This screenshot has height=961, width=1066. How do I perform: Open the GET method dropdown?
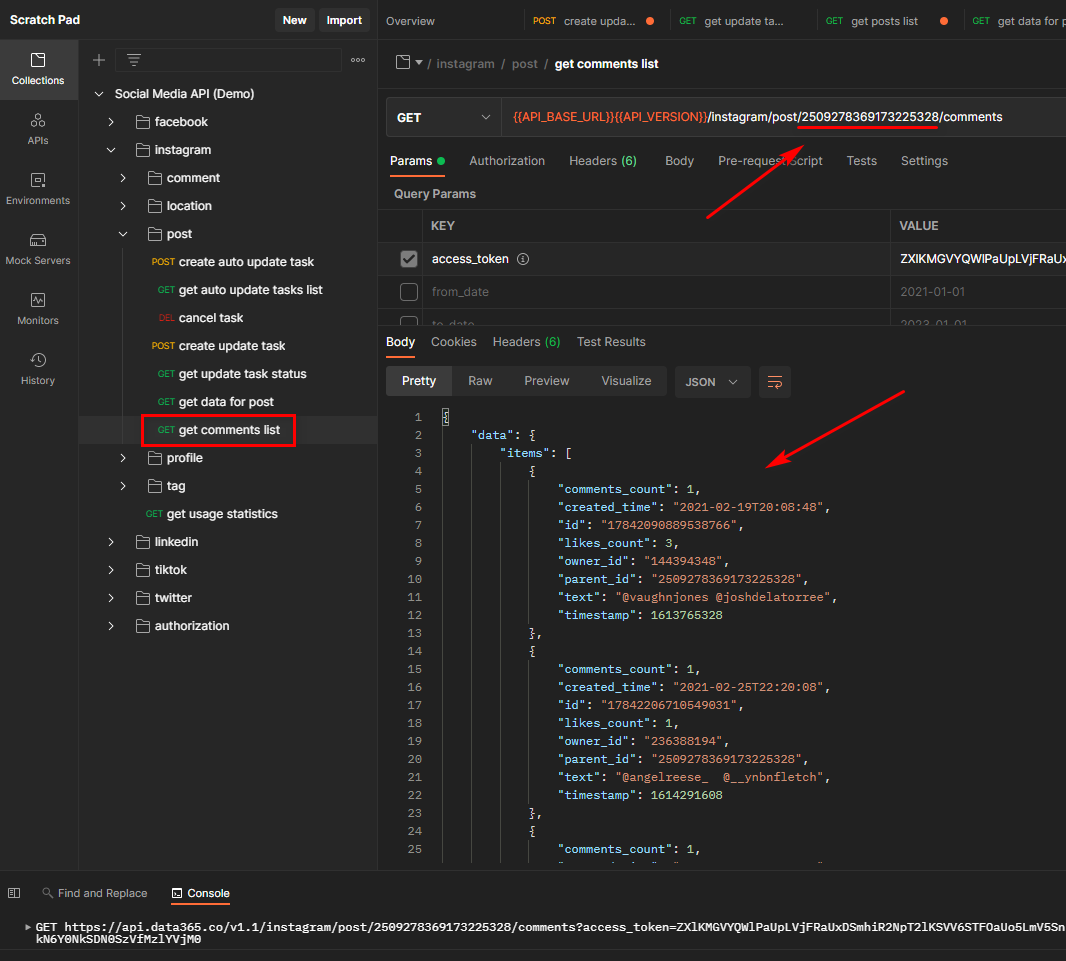(444, 118)
